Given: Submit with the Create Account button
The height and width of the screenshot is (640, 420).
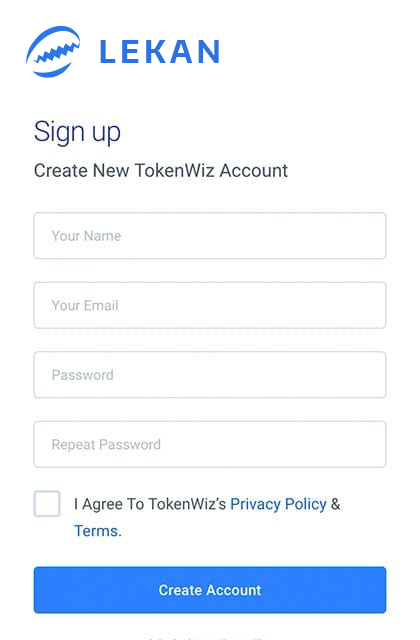Looking at the screenshot, I should [x=210, y=590].
